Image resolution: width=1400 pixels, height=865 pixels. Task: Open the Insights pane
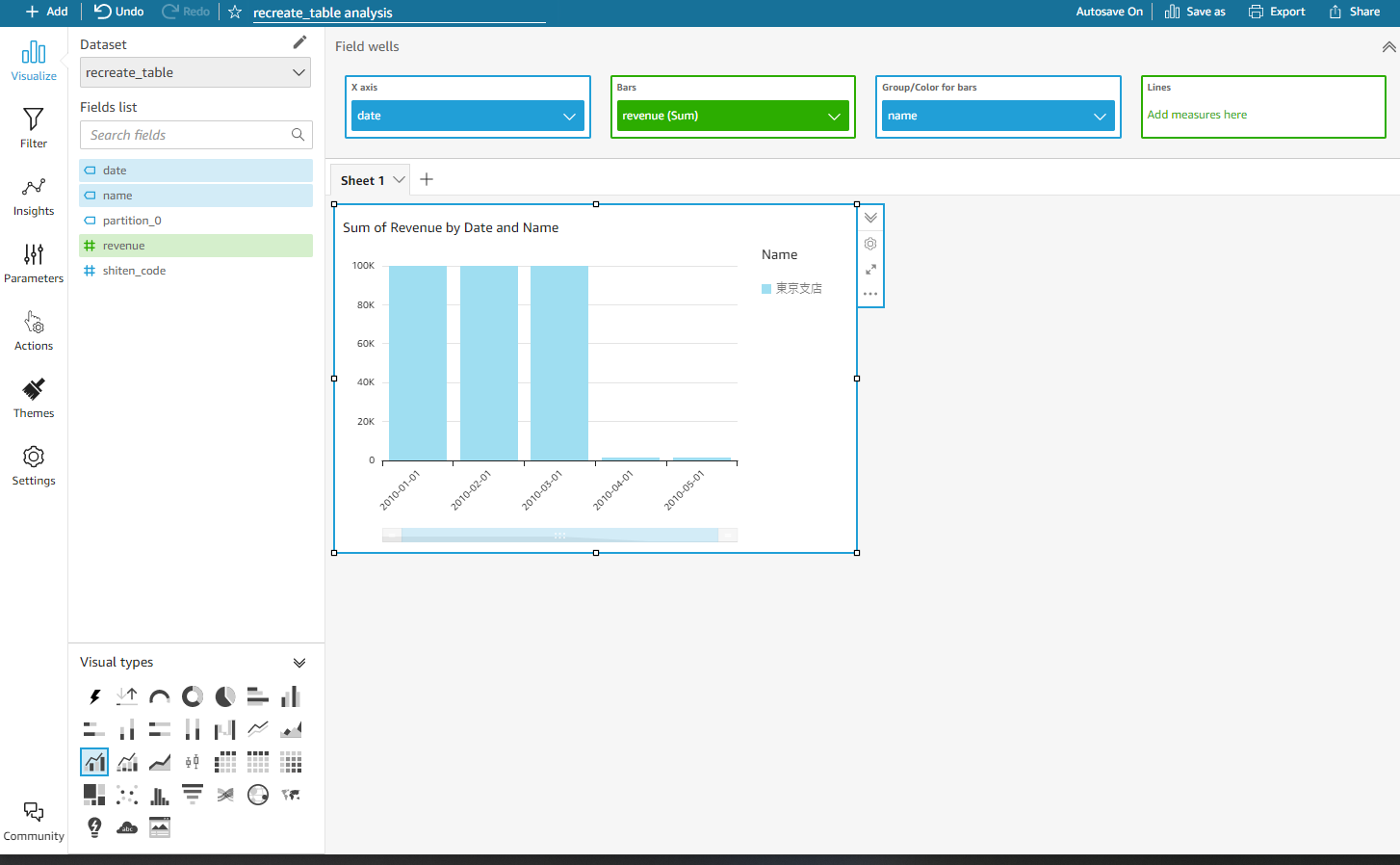click(x=34, y=196)
